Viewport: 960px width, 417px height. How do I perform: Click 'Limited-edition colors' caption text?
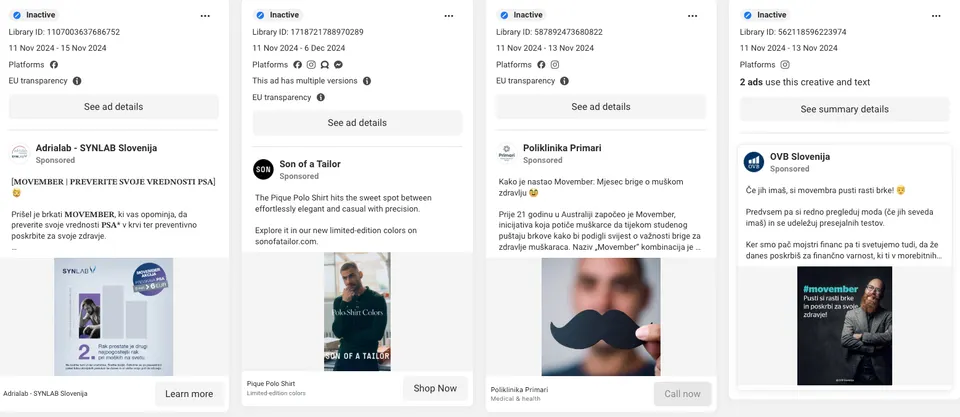click(276, 393)
